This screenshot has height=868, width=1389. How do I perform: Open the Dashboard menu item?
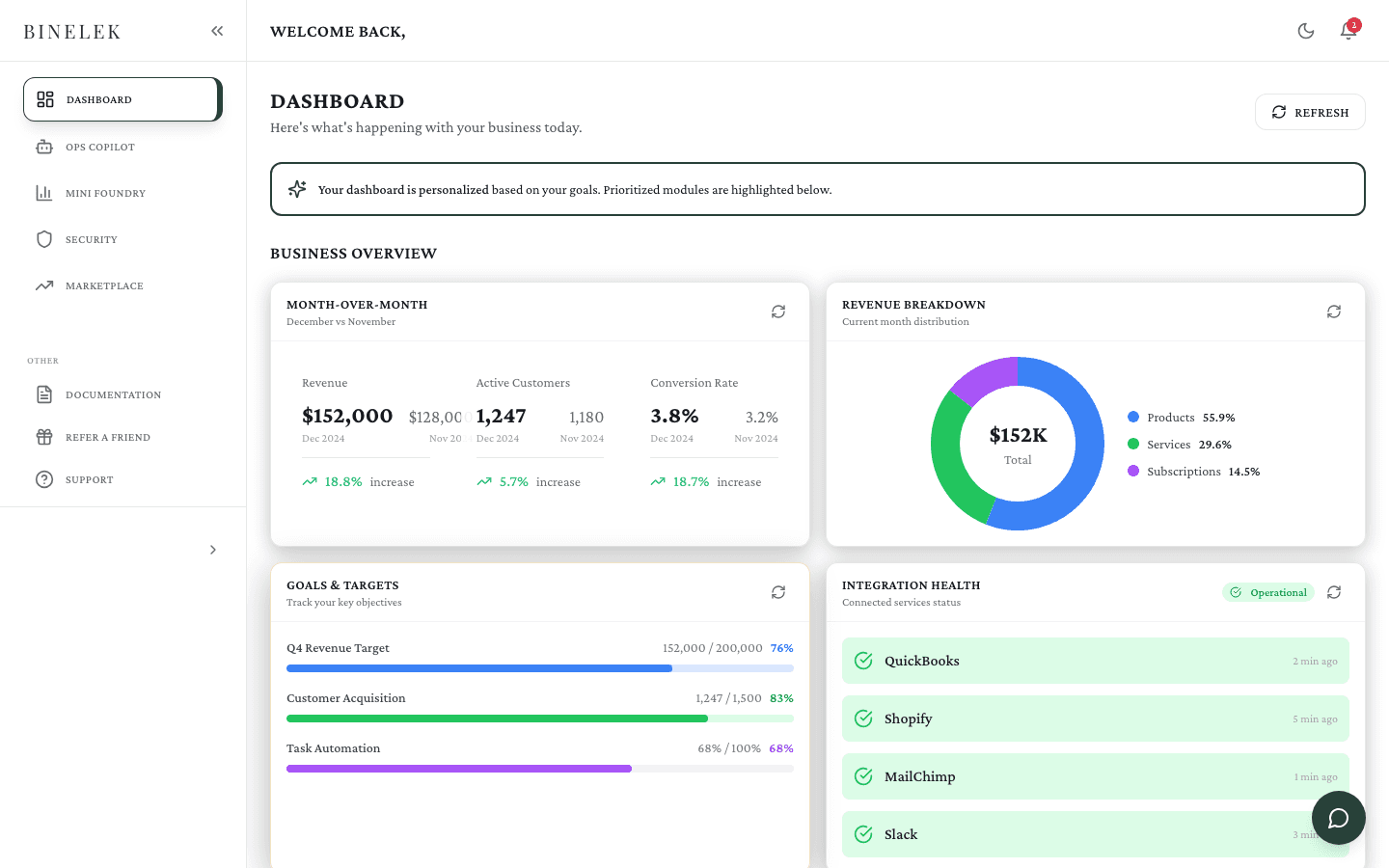[99, 99]
